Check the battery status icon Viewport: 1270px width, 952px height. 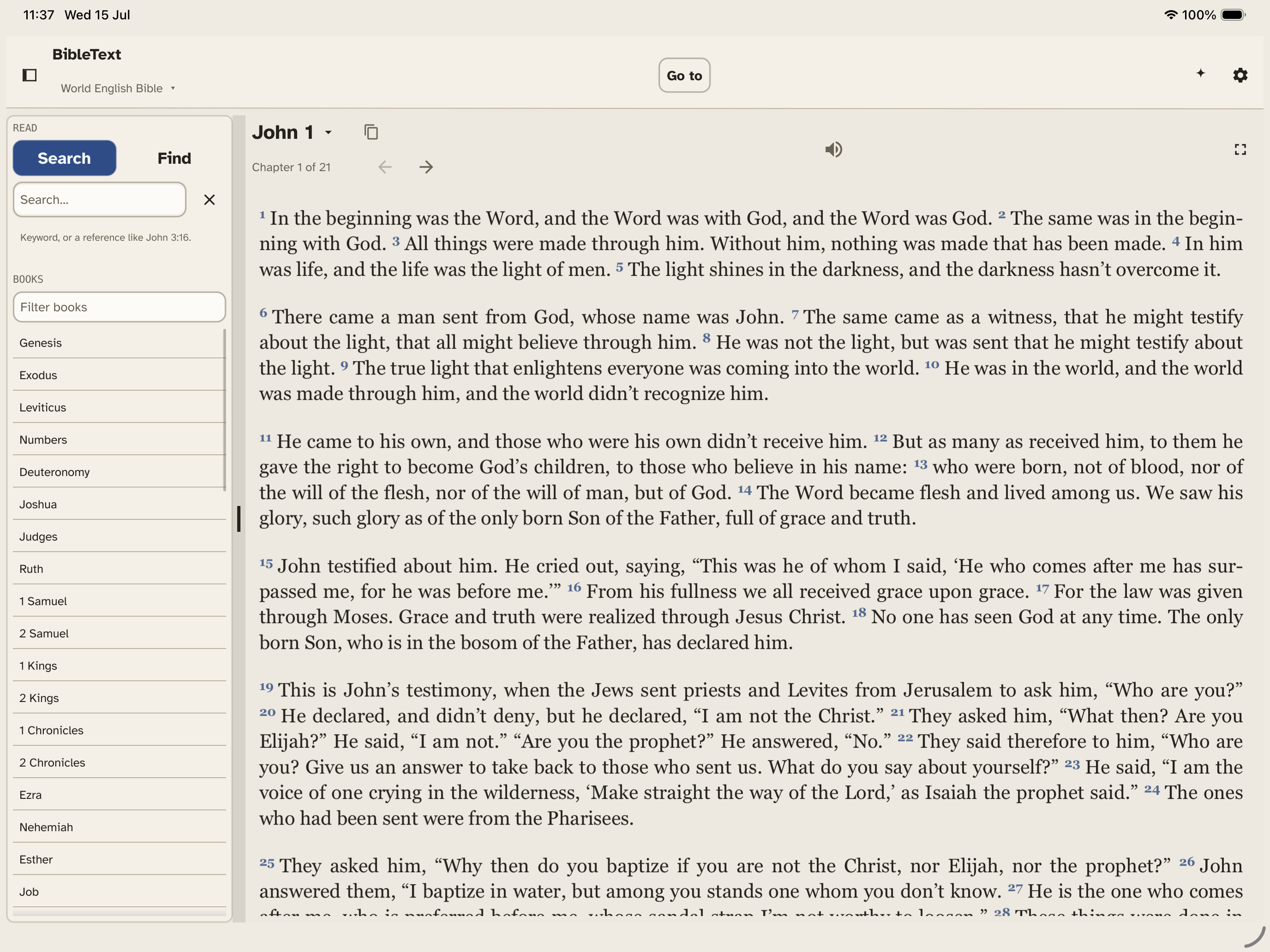point(1233,15)
